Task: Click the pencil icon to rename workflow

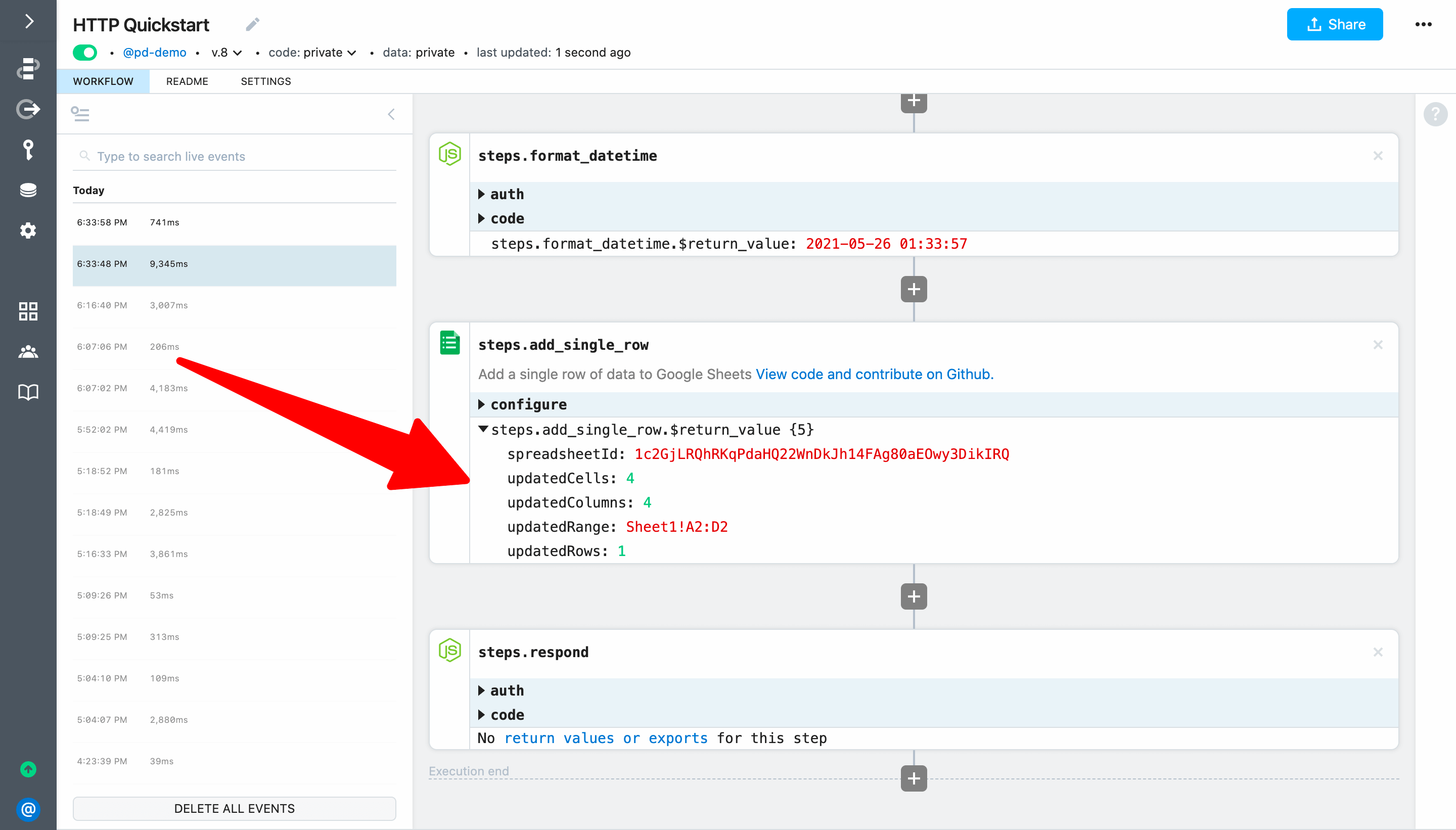Action: point(253,24)
